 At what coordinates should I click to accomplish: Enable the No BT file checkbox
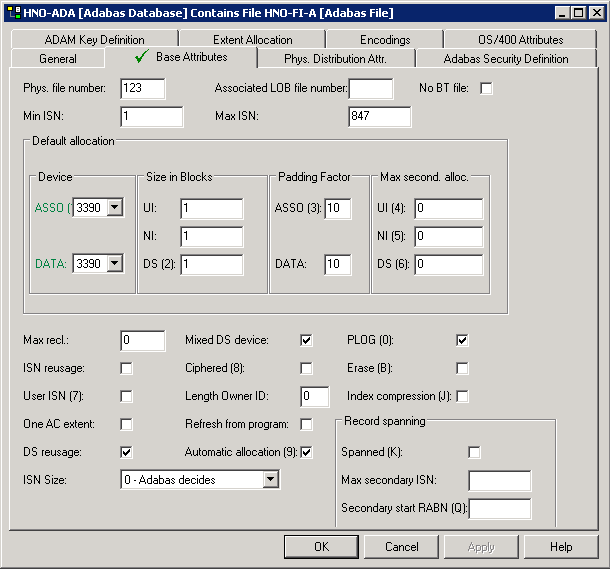coord(487,89)
